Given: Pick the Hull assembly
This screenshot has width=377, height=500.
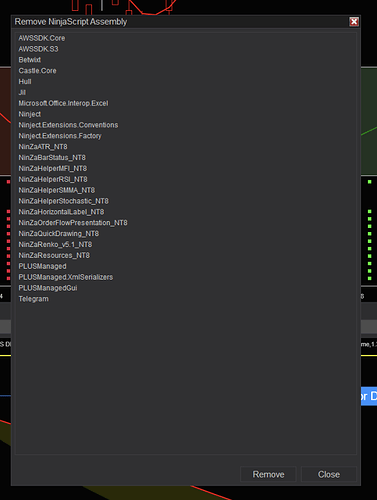Looking at the screenshot, I should [x=25, y=81].
